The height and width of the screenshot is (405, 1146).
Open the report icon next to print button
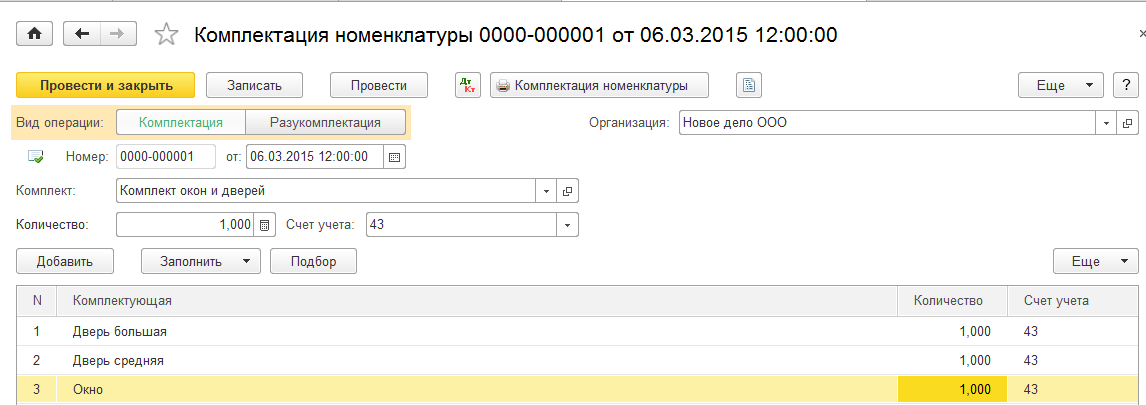[x=749, y=85]
